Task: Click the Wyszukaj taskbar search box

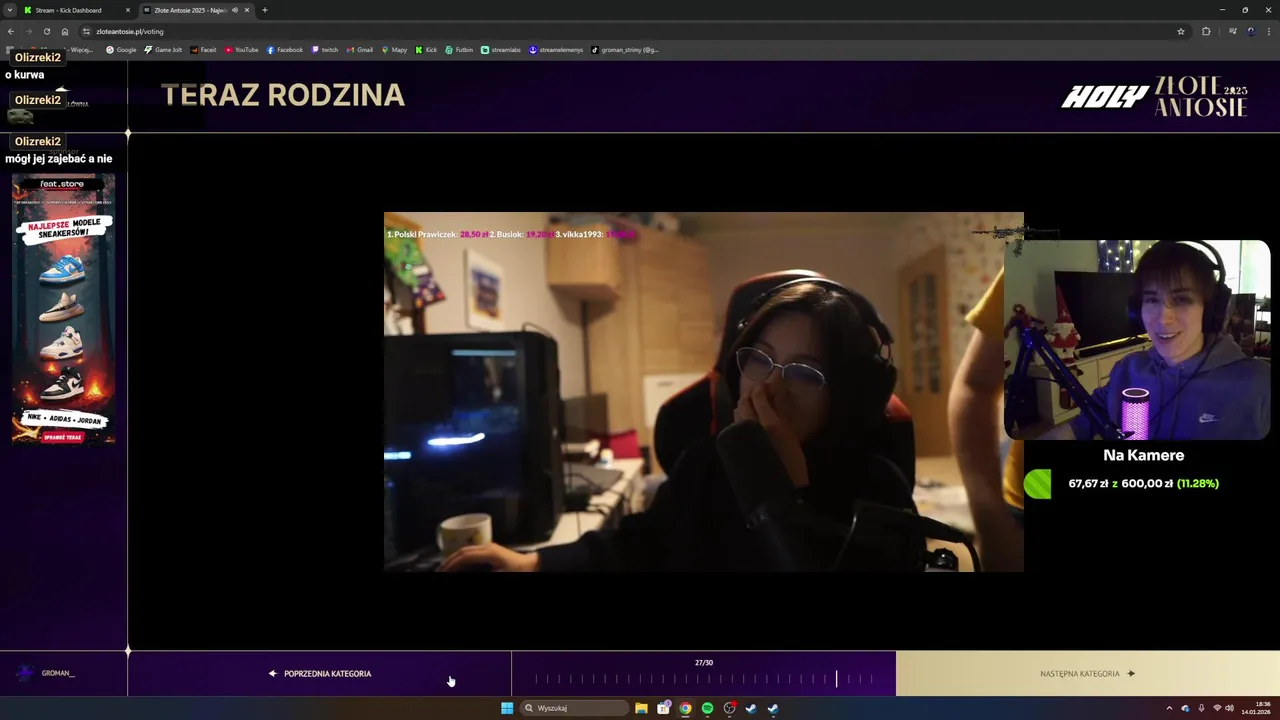Action: [575, 708]
